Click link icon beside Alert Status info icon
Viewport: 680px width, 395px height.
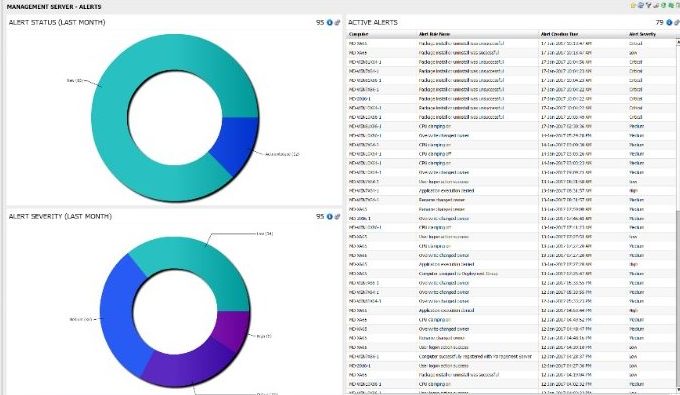[337, 23]
